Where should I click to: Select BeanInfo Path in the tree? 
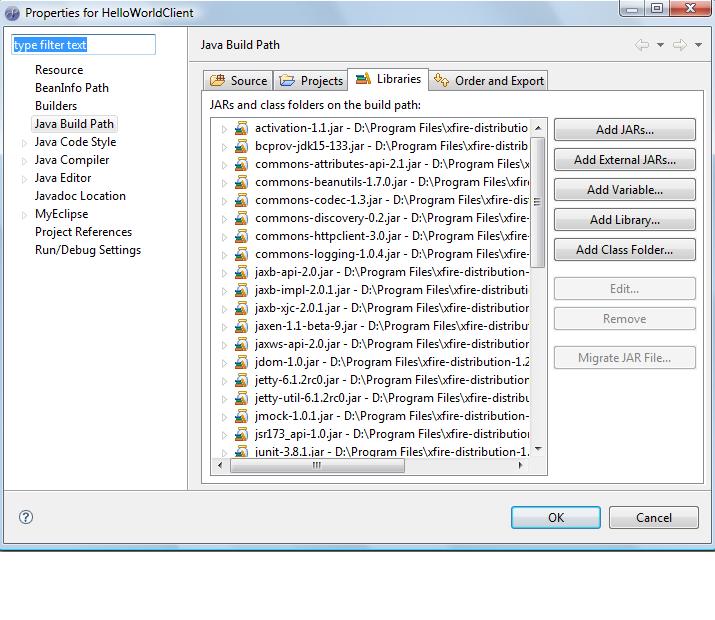click(72, 88)
